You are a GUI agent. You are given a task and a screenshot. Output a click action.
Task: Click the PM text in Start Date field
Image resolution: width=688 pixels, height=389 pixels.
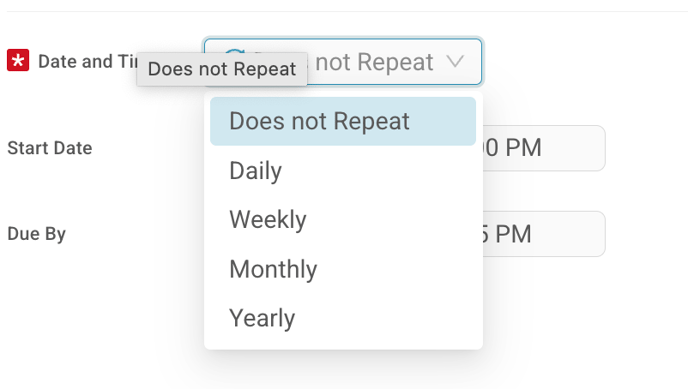click(x=523, y=148)
